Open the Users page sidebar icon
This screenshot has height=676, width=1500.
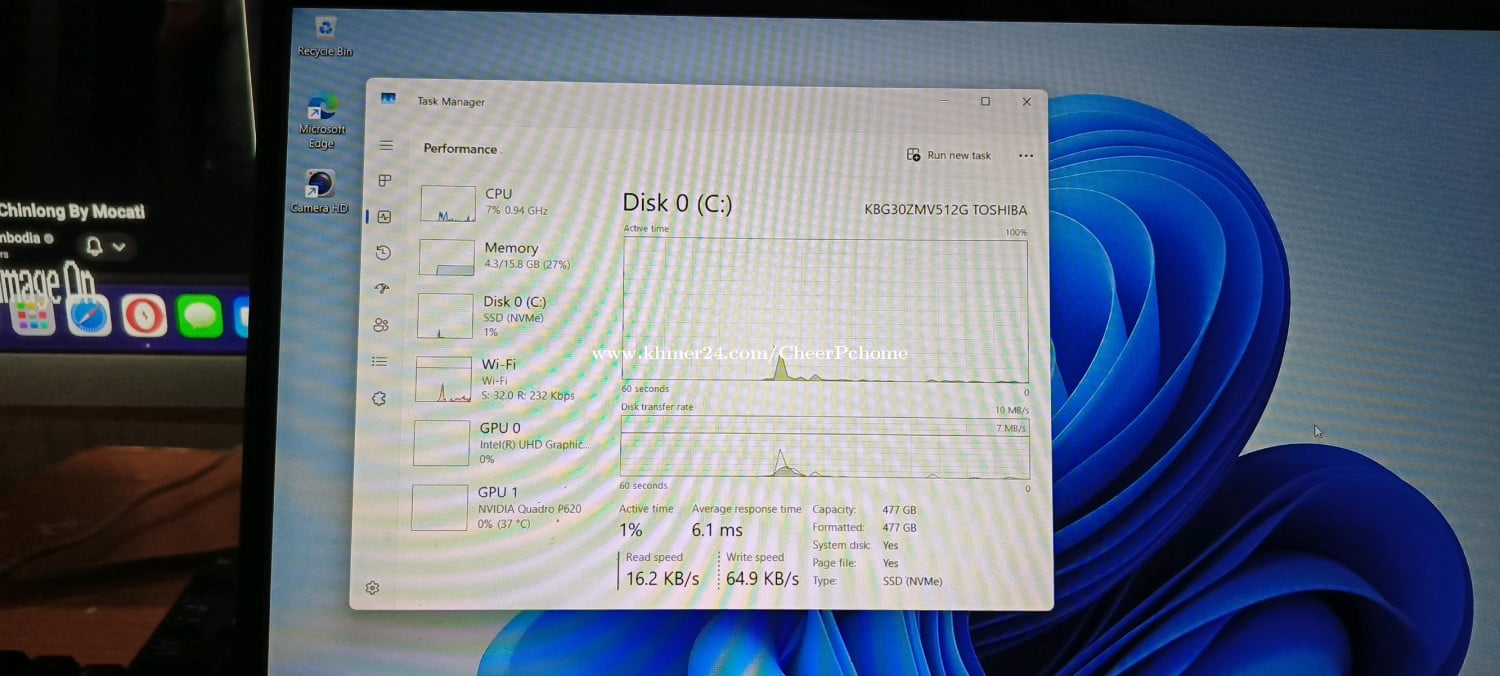point(381,325)
